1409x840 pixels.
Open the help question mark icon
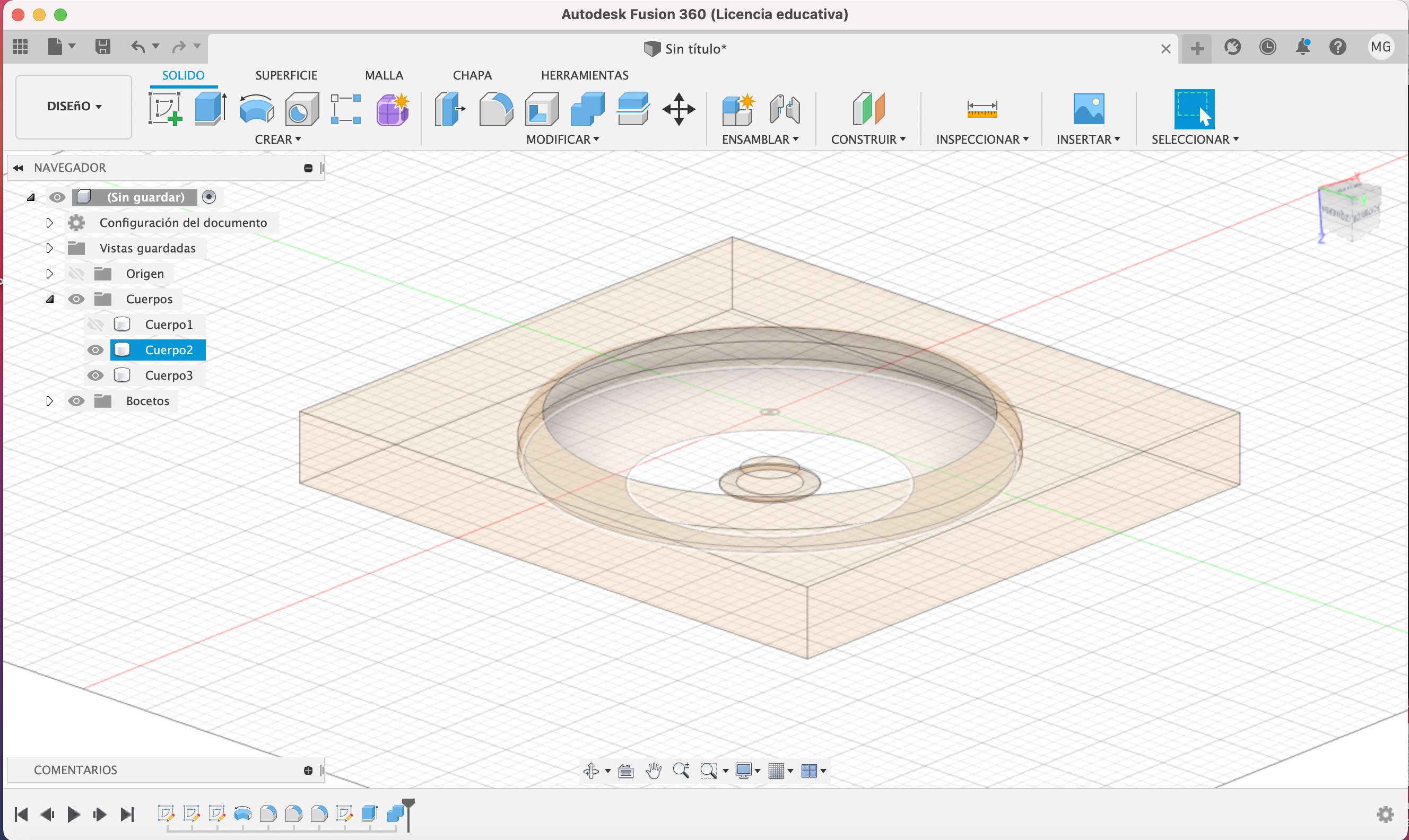coord(1338,47)
